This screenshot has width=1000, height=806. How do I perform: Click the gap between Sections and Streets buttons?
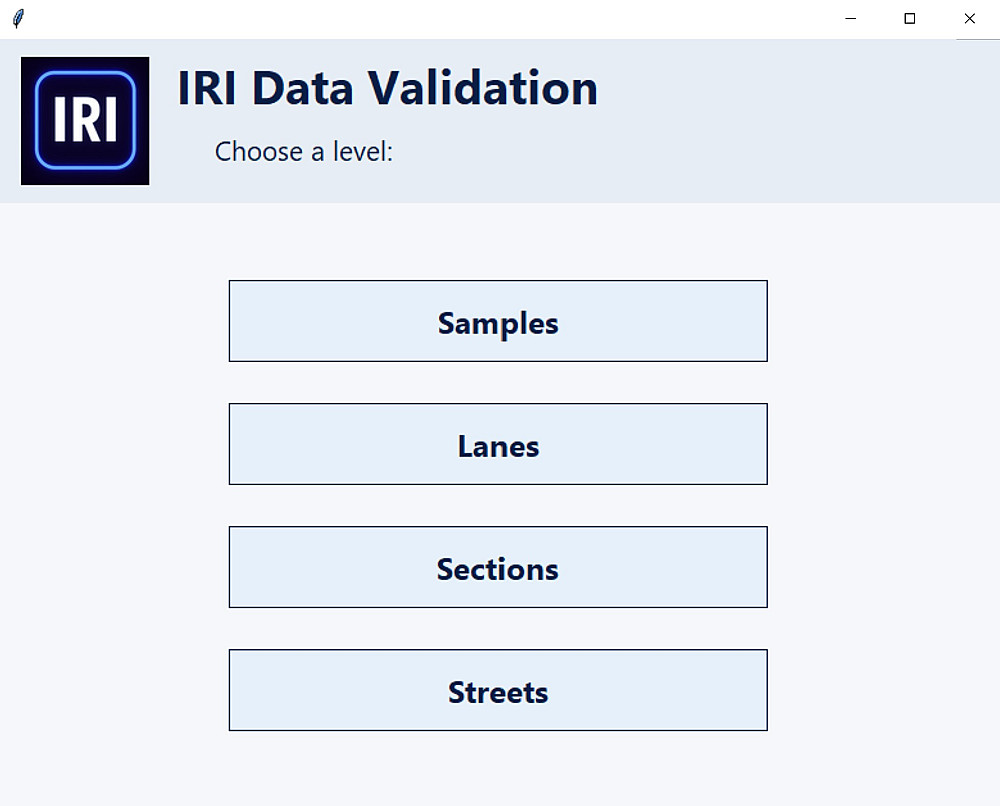pos(498,629)
